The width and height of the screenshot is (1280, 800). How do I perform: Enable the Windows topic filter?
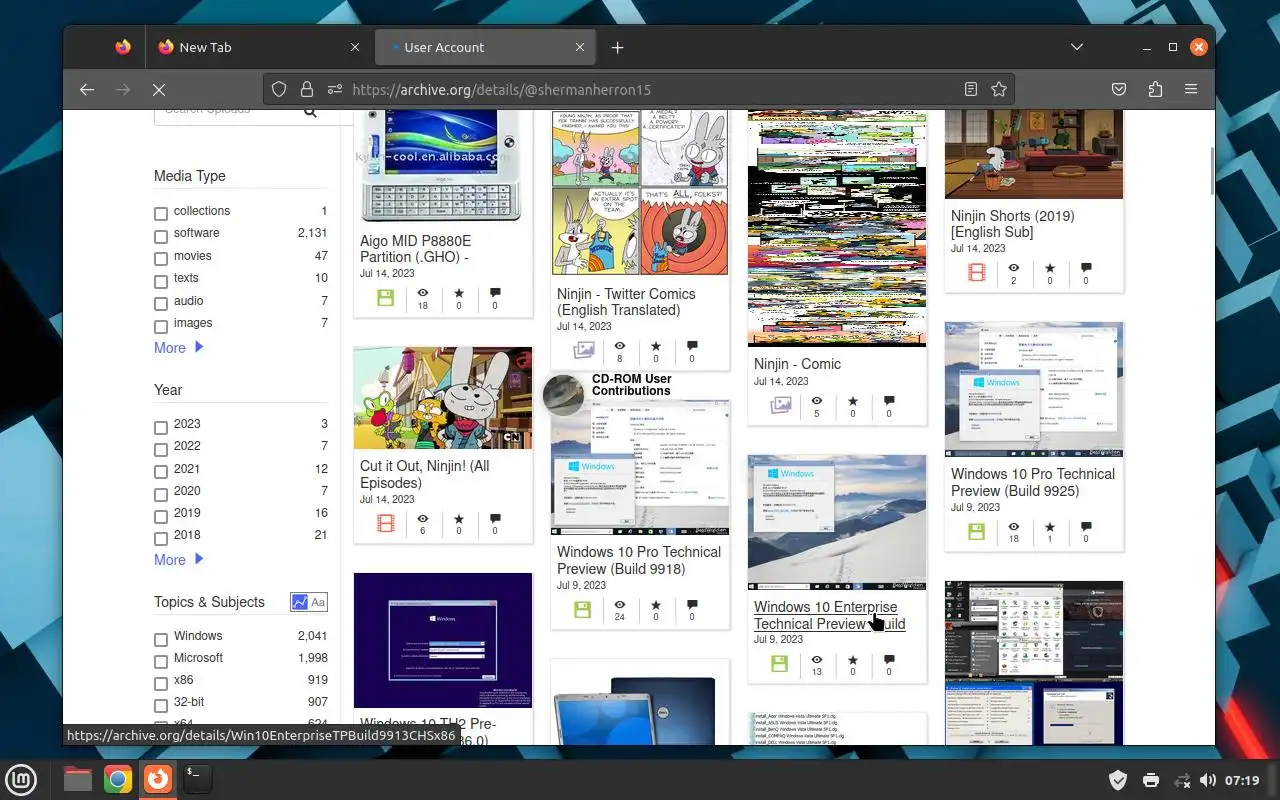(x=161, y=639)
